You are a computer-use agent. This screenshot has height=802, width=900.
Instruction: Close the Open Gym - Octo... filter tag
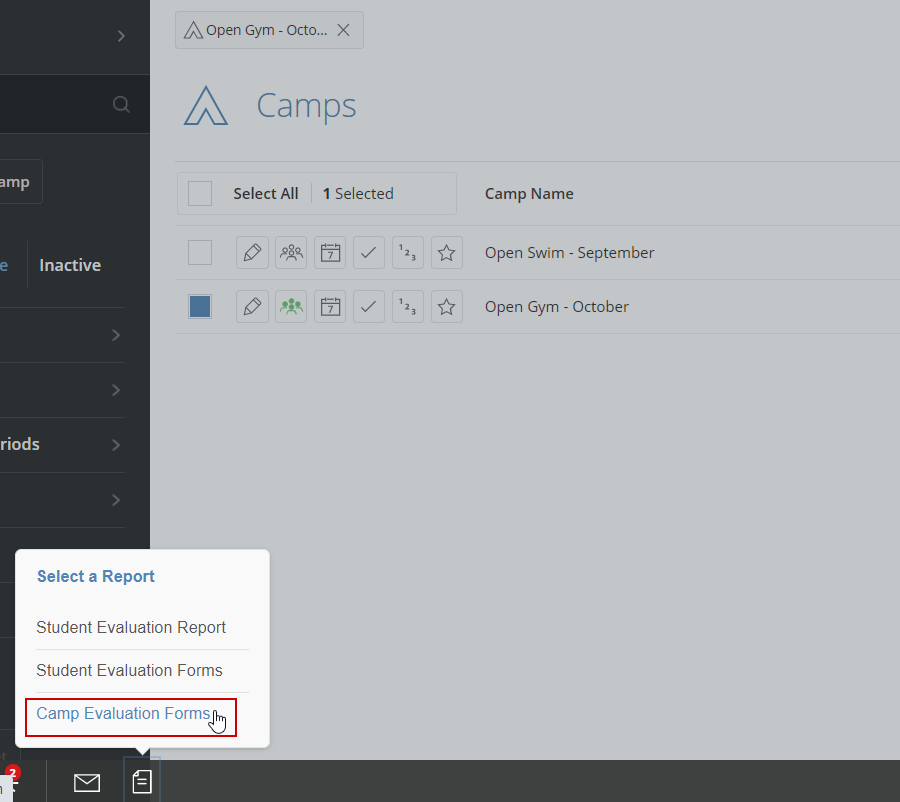(343, 30)
